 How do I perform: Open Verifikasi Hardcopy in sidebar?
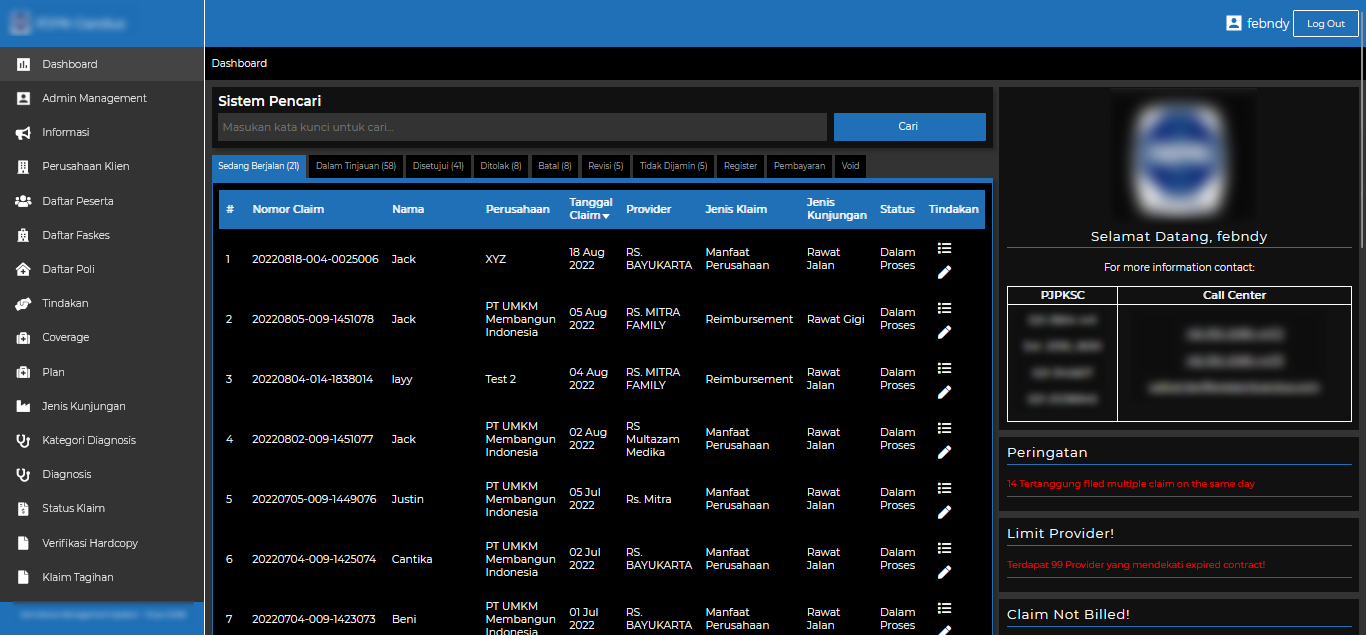click(x=90, y=543)
